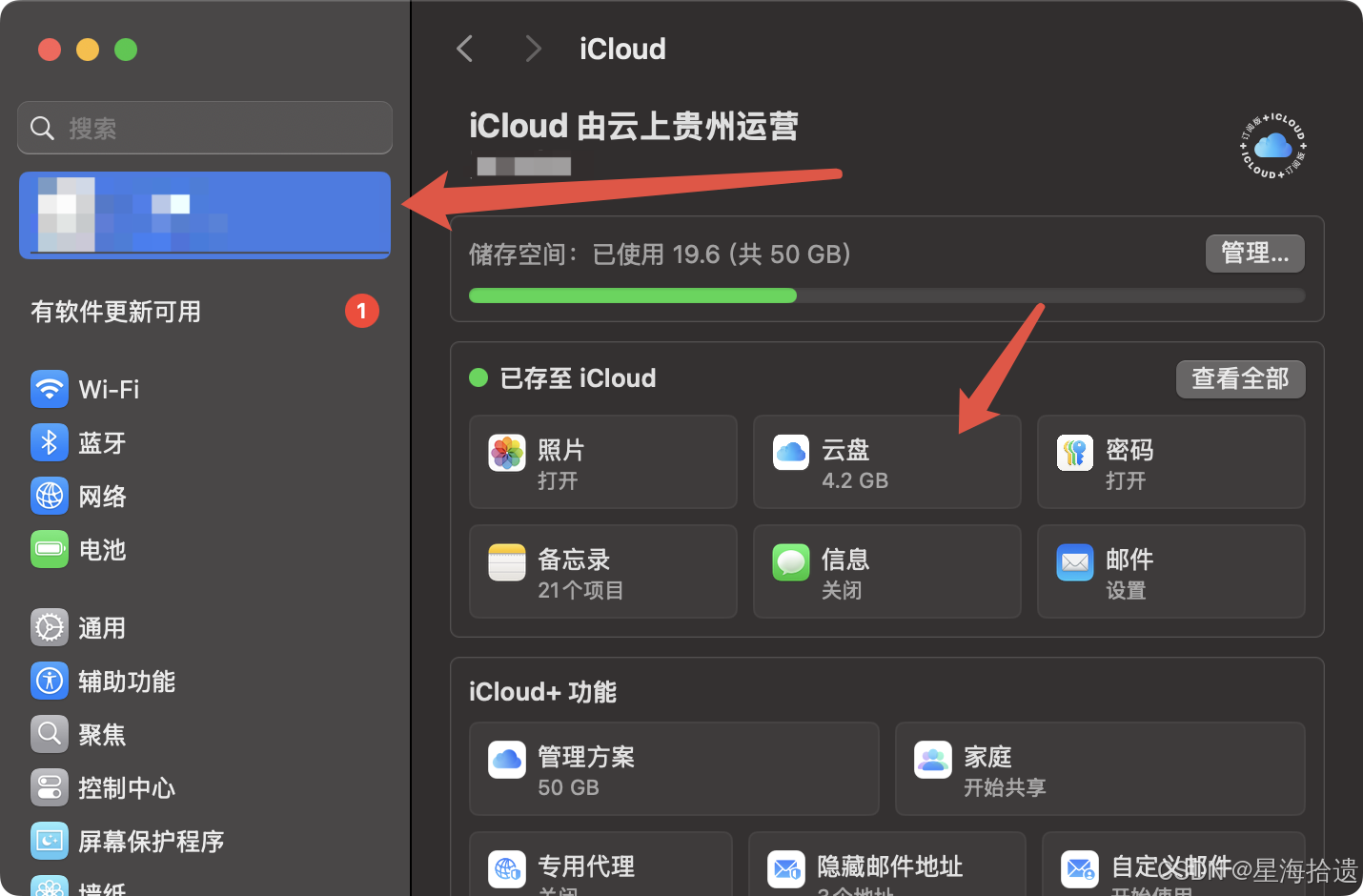Open the 照片 打开 card
Viewport: 1363px width, 896px height.
pos(603,461)
